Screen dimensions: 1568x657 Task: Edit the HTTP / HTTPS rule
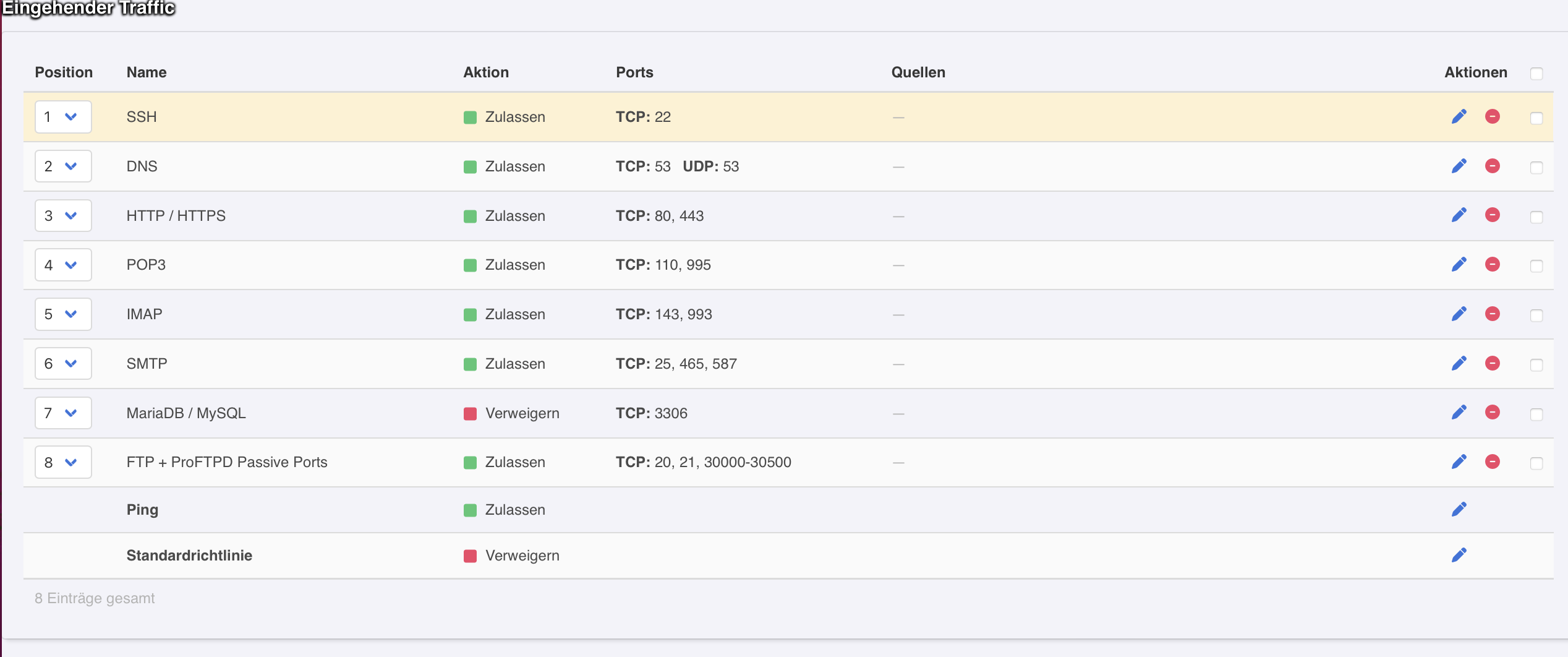[x=1459, y=215]
